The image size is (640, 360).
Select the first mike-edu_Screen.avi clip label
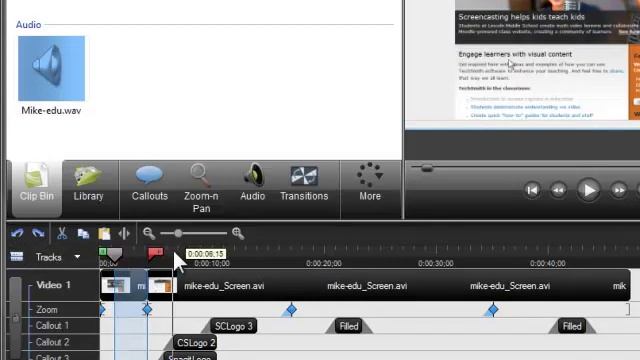point(224,286)
